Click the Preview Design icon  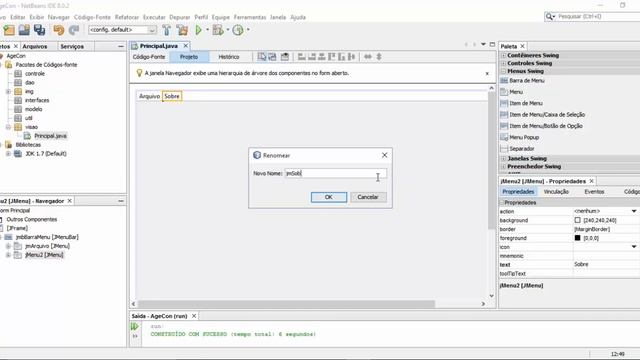[285, 57]
